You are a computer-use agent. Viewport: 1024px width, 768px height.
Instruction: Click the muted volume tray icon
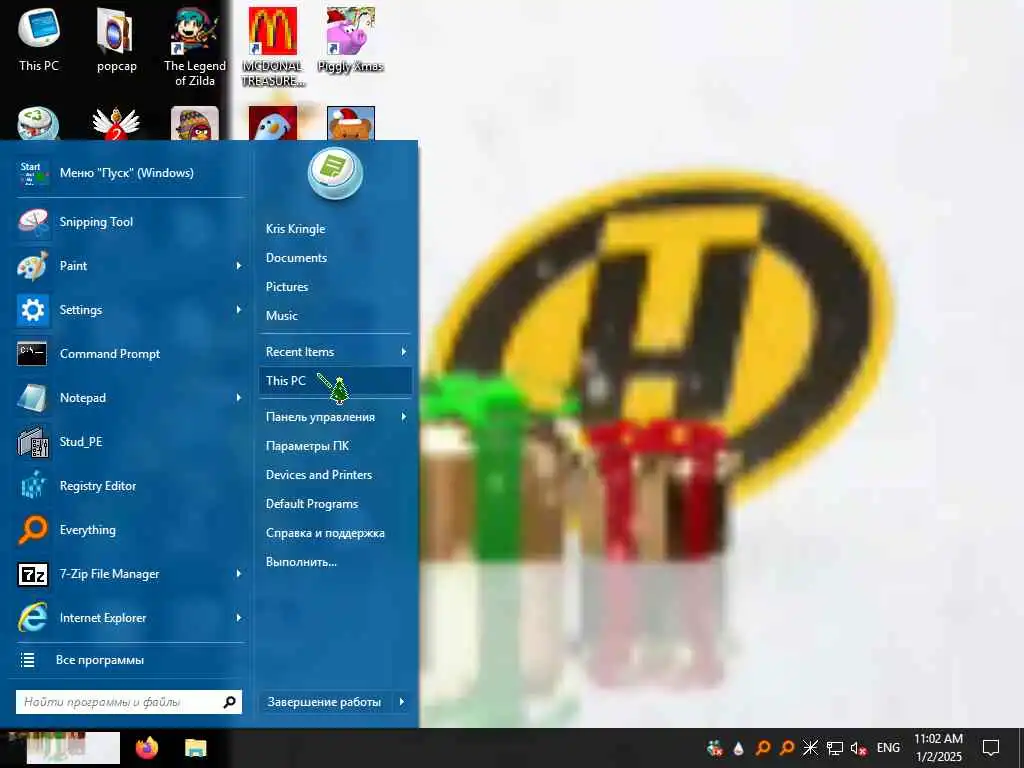[858, 748]
